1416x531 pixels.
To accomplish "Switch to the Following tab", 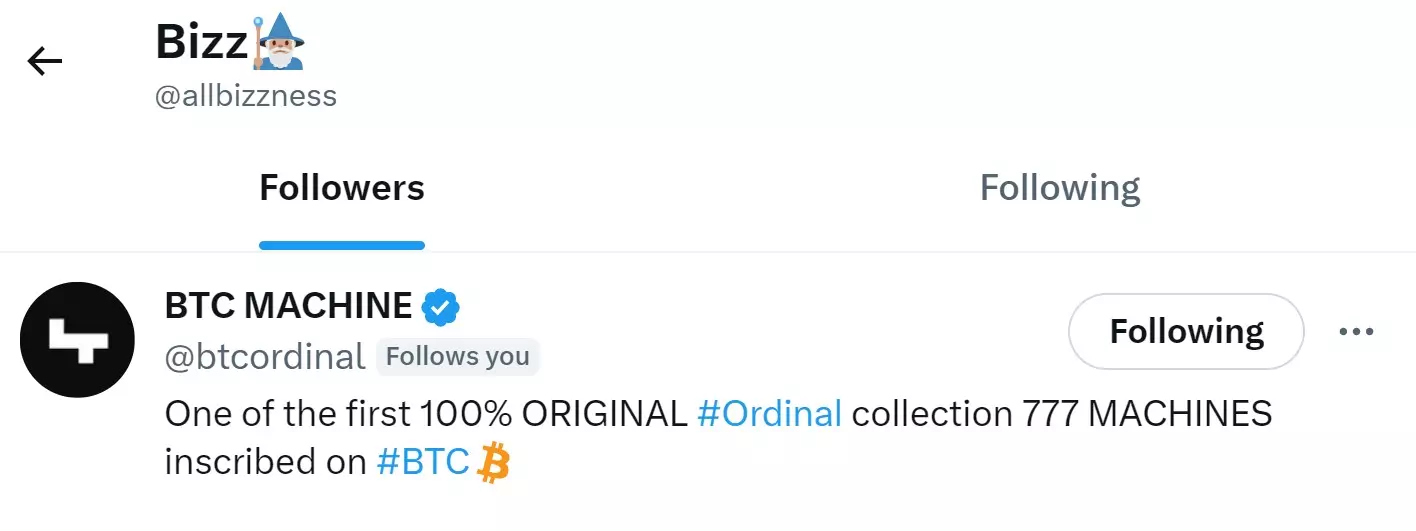I will click(x=1059, y=188).
